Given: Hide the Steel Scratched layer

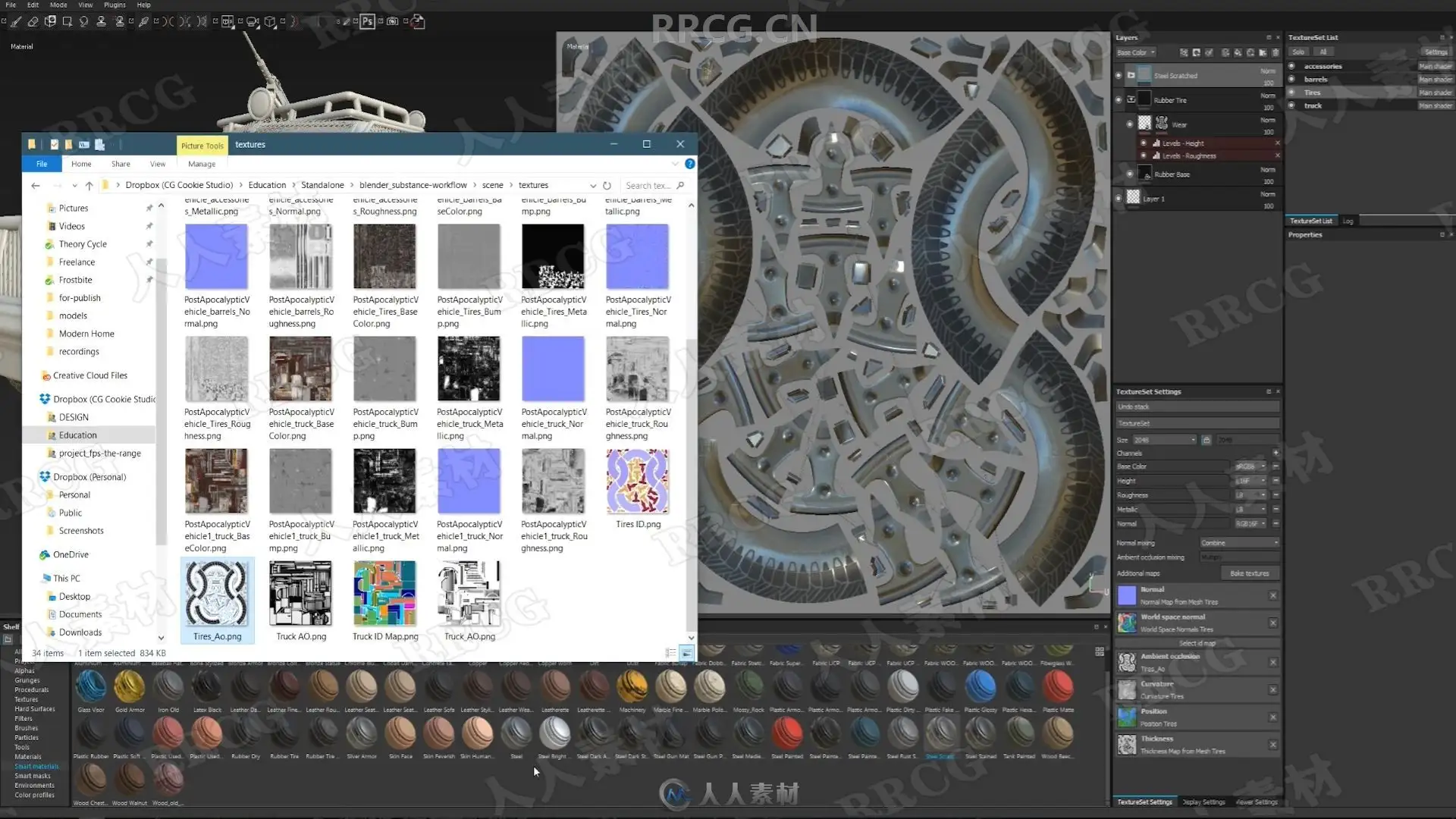Looking at the screenshot, I should coord(1119,75).
